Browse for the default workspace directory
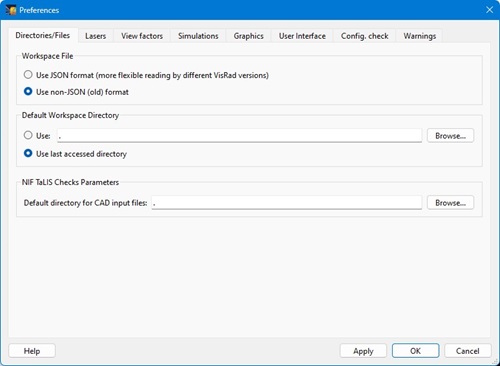 [450, 136]
